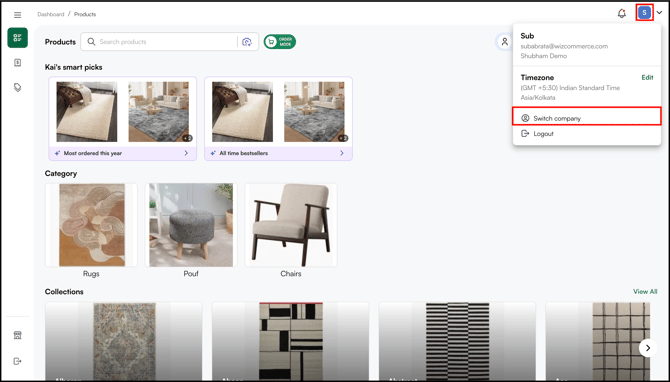Open the tag labels sidebar icon
Screen dimensions: 670x382
(x=18, y=88)
